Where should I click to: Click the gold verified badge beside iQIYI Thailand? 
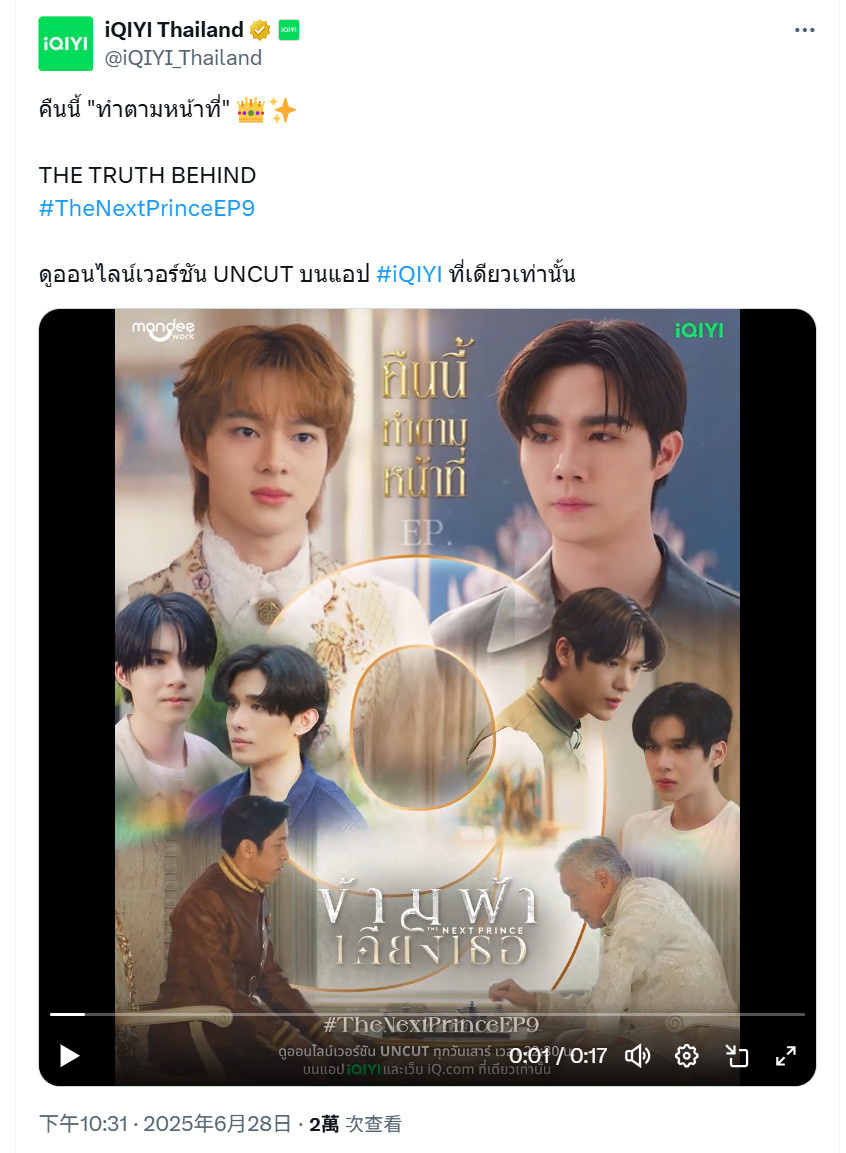(x=260, y=30)
